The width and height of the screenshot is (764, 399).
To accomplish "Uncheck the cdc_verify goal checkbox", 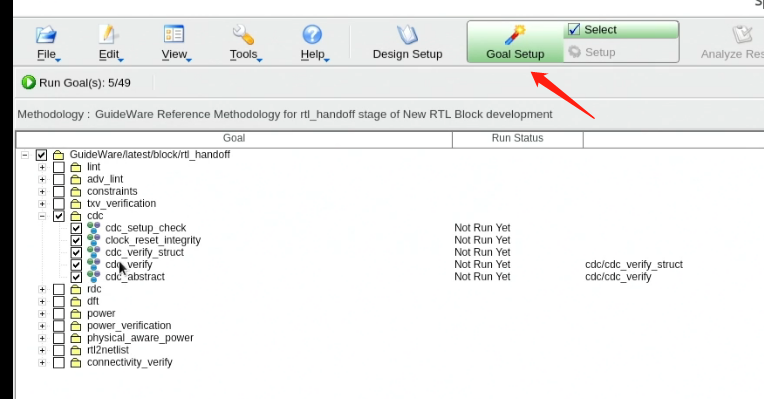I will tap(76, 265).
